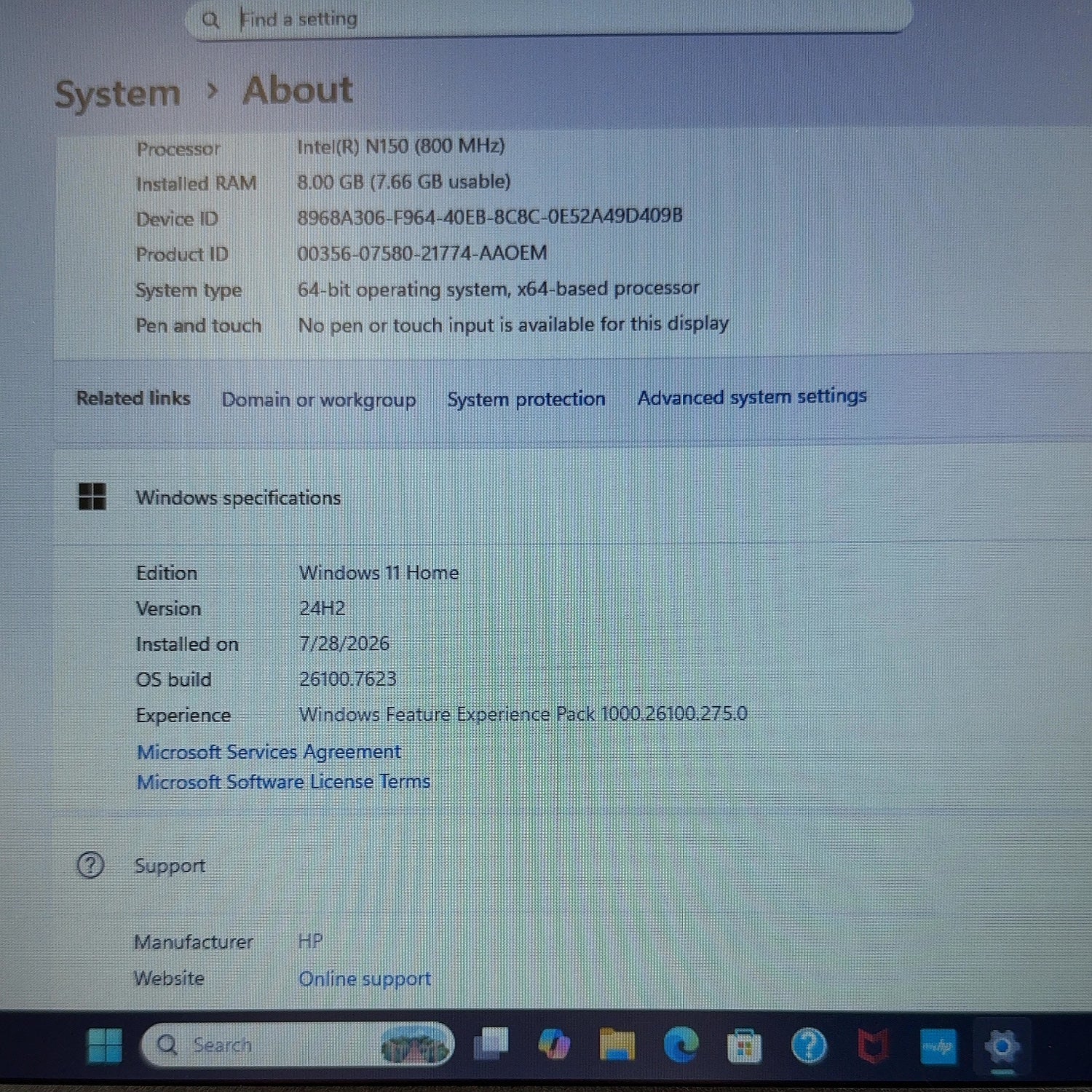Collapse the Support section header
The width and height of the screenshot is (1092, 1092).
(x=571, y=866)
